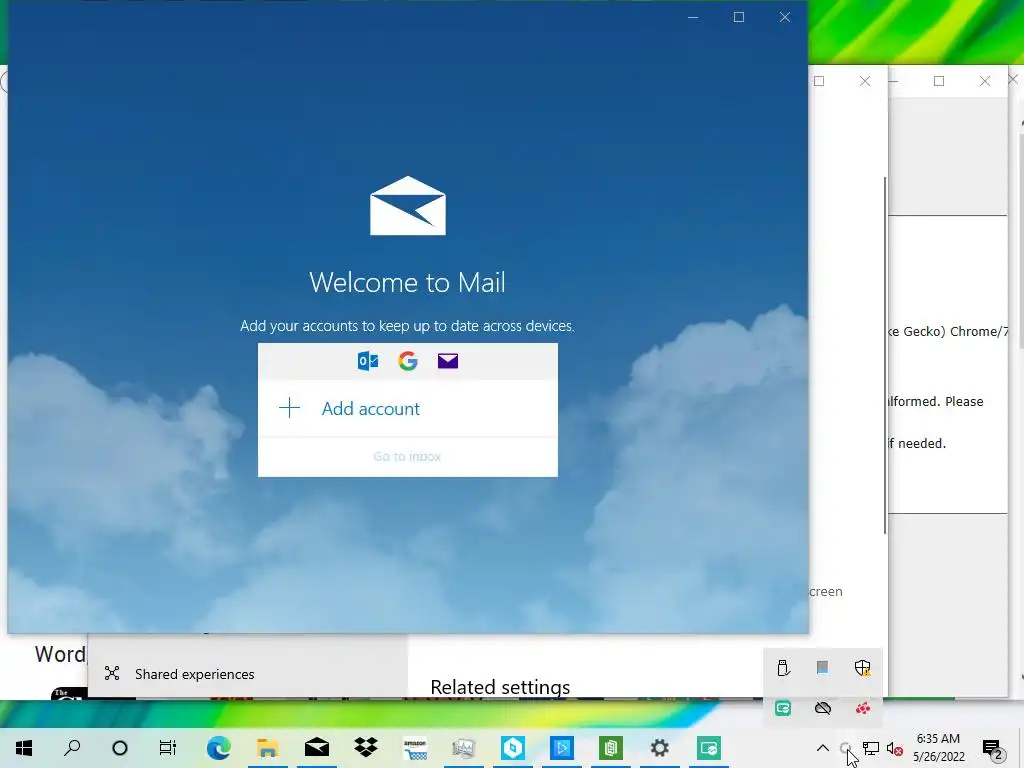The height and width of the screenshot is (768, 1024).
Task: Click the Go to inbox link
Action: pos(407,456)
